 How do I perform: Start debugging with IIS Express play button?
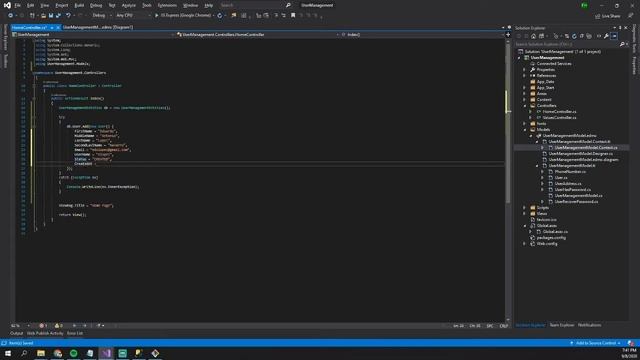click(x=156, y=16)
